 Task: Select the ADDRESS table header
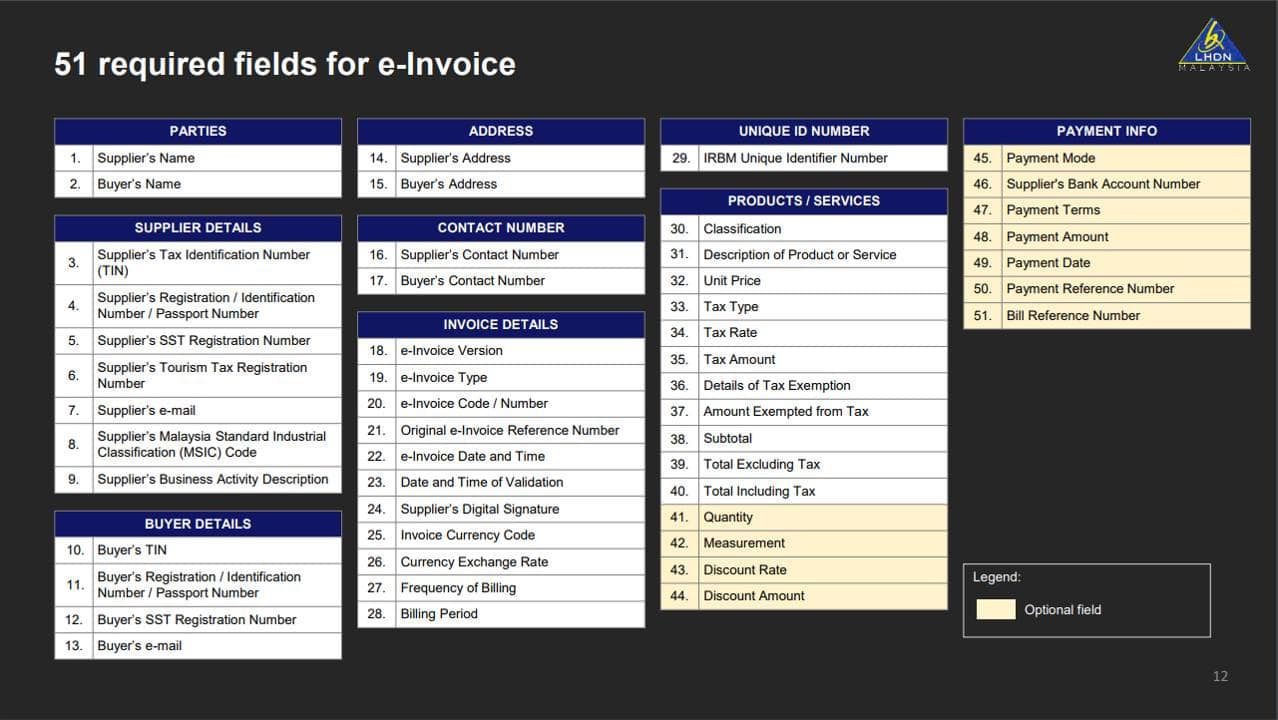501,131
